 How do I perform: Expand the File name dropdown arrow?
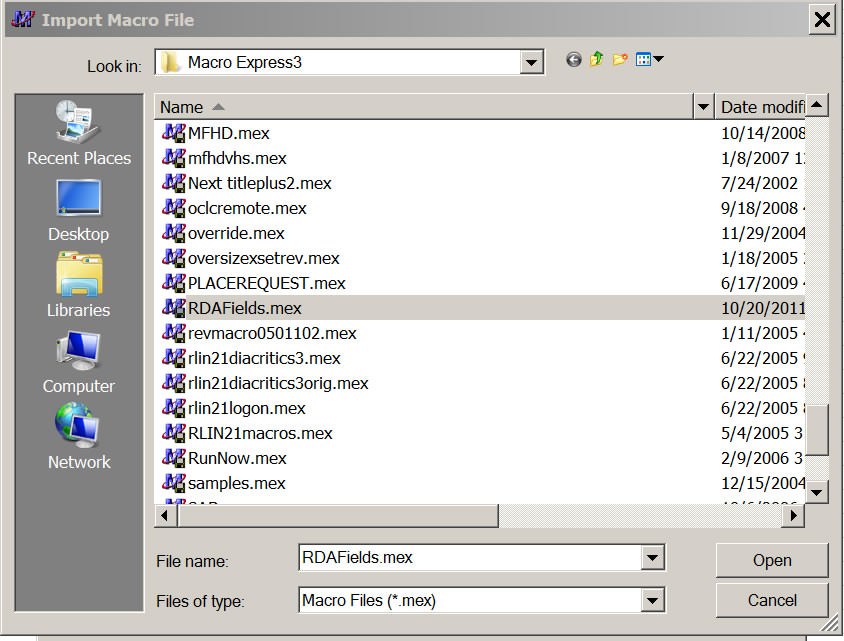pos(653,558)
